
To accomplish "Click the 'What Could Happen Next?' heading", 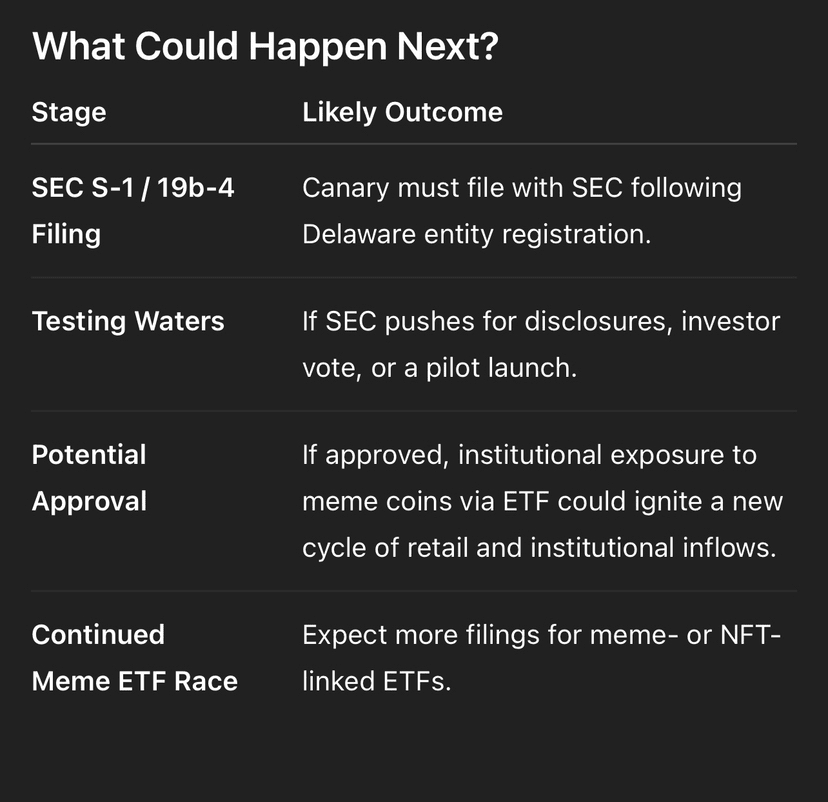I will tap(265, 48).
